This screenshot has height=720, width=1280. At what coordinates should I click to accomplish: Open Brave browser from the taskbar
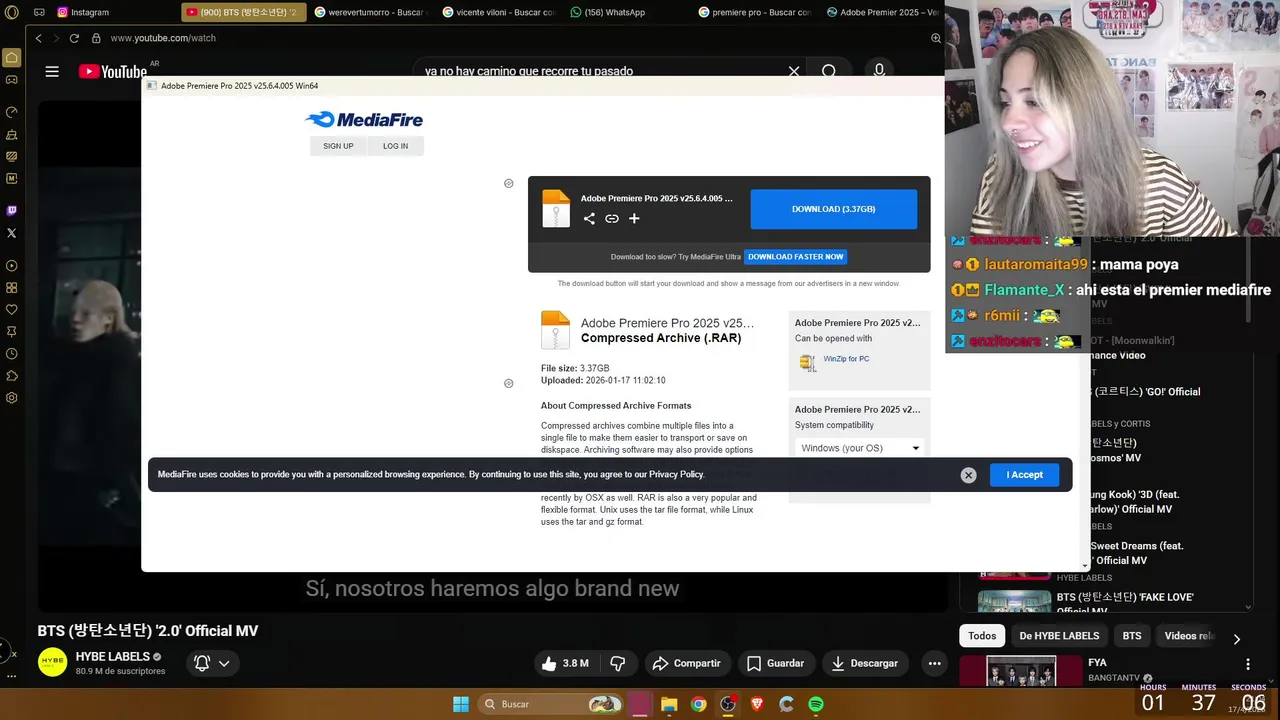[757, 704]
